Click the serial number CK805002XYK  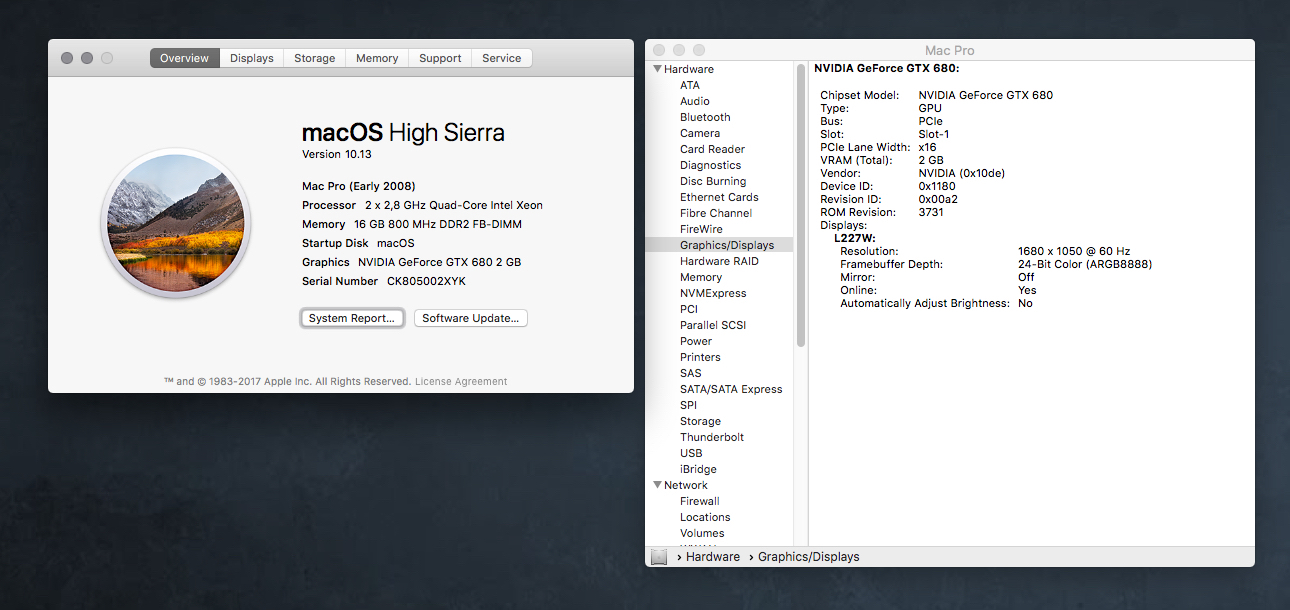pos(426,281)
